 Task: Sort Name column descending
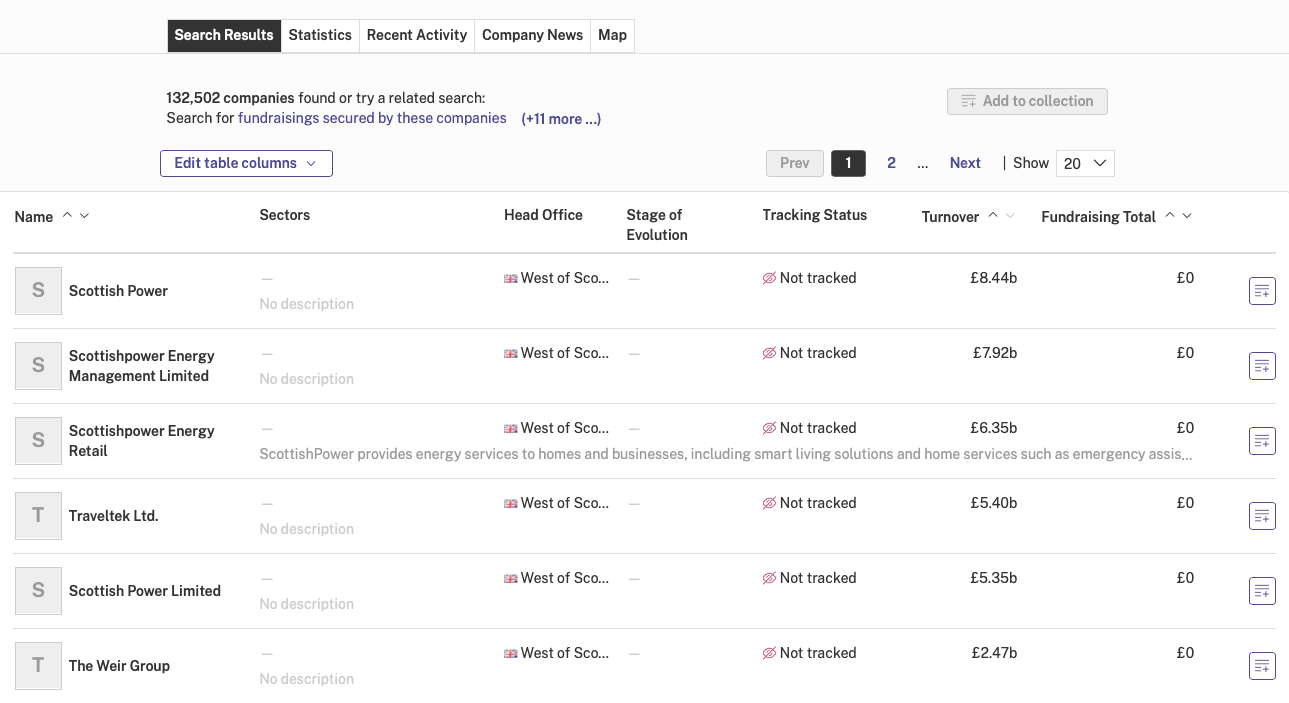(x=84, y=216)
